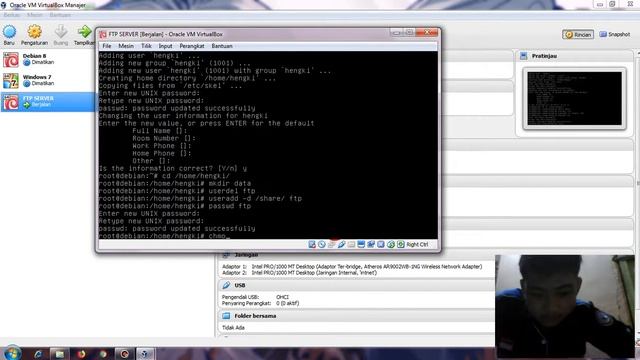Click the Penyaring Perangkat line

260,303
